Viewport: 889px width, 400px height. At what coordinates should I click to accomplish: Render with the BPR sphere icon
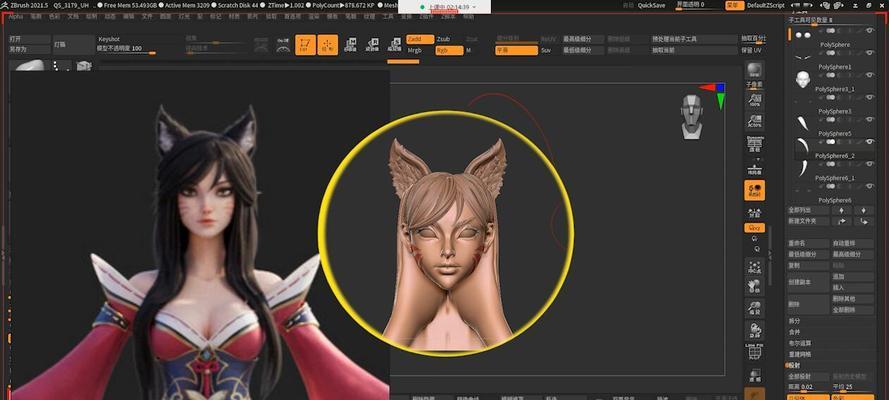pyautogui.click(x=754, y=70)
